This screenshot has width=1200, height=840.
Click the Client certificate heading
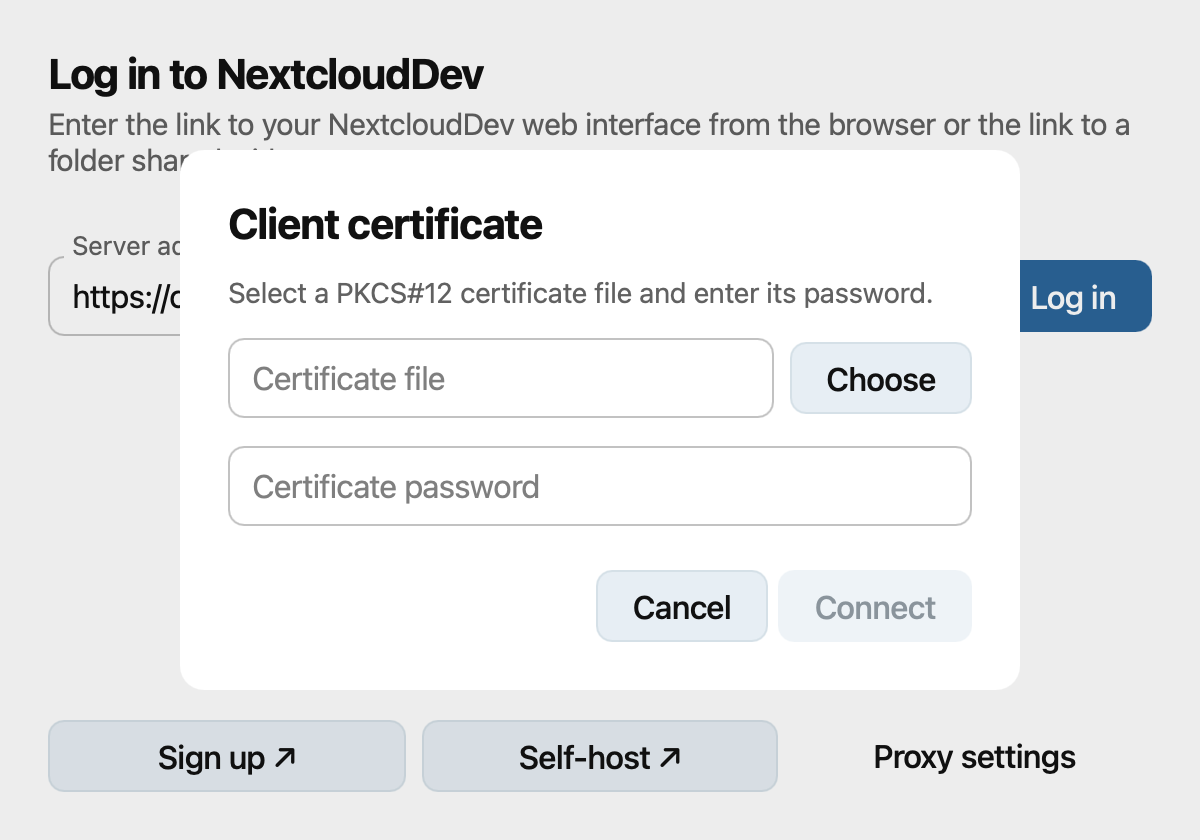tap(386, 224)
